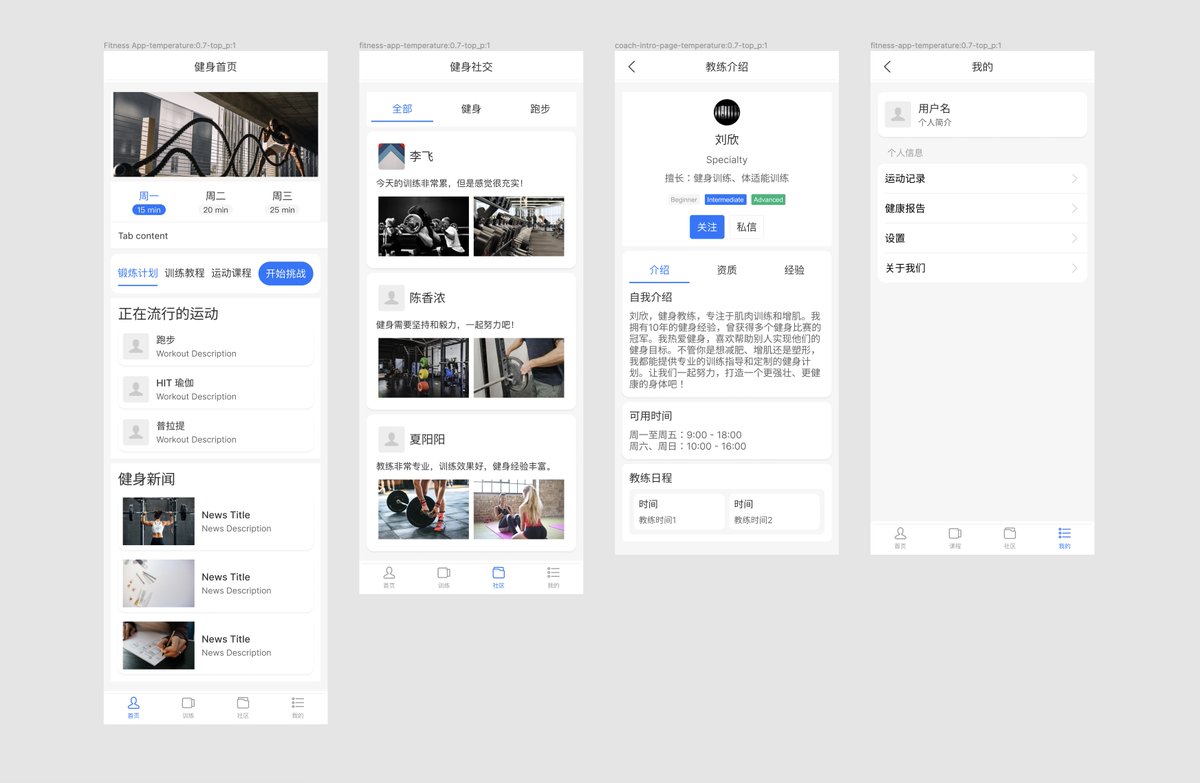Screen dimensions: 1200x783
Task: Switch to the 训练教程 tab
Action: pyautogui.click(x=185, y=273)
